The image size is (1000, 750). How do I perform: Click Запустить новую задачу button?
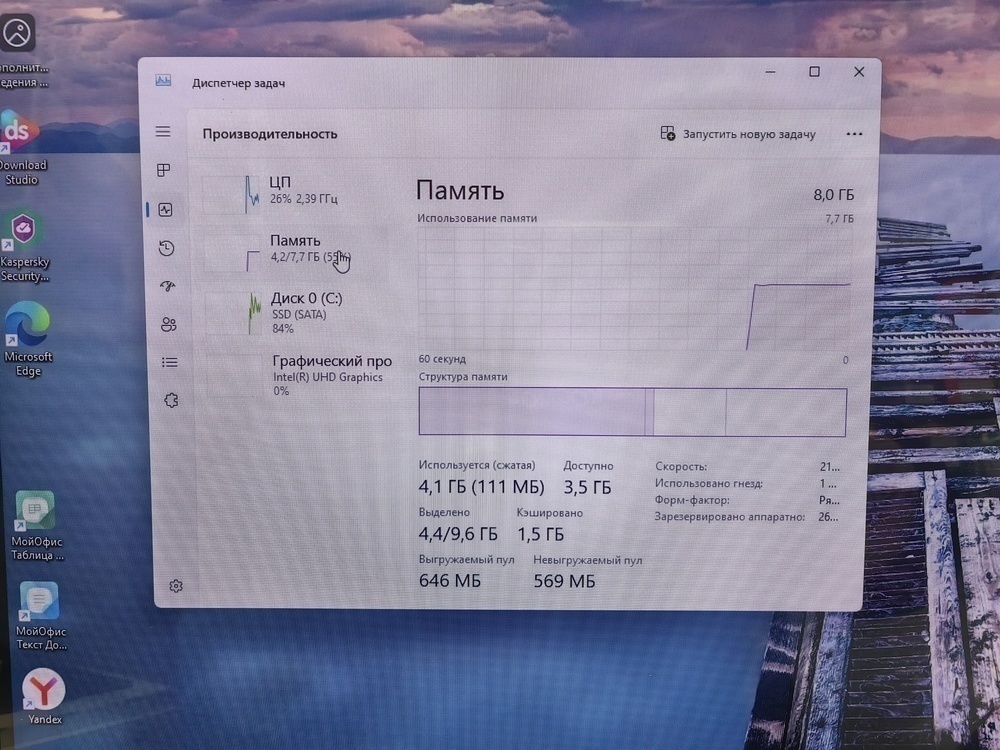(x=738, y=134)
